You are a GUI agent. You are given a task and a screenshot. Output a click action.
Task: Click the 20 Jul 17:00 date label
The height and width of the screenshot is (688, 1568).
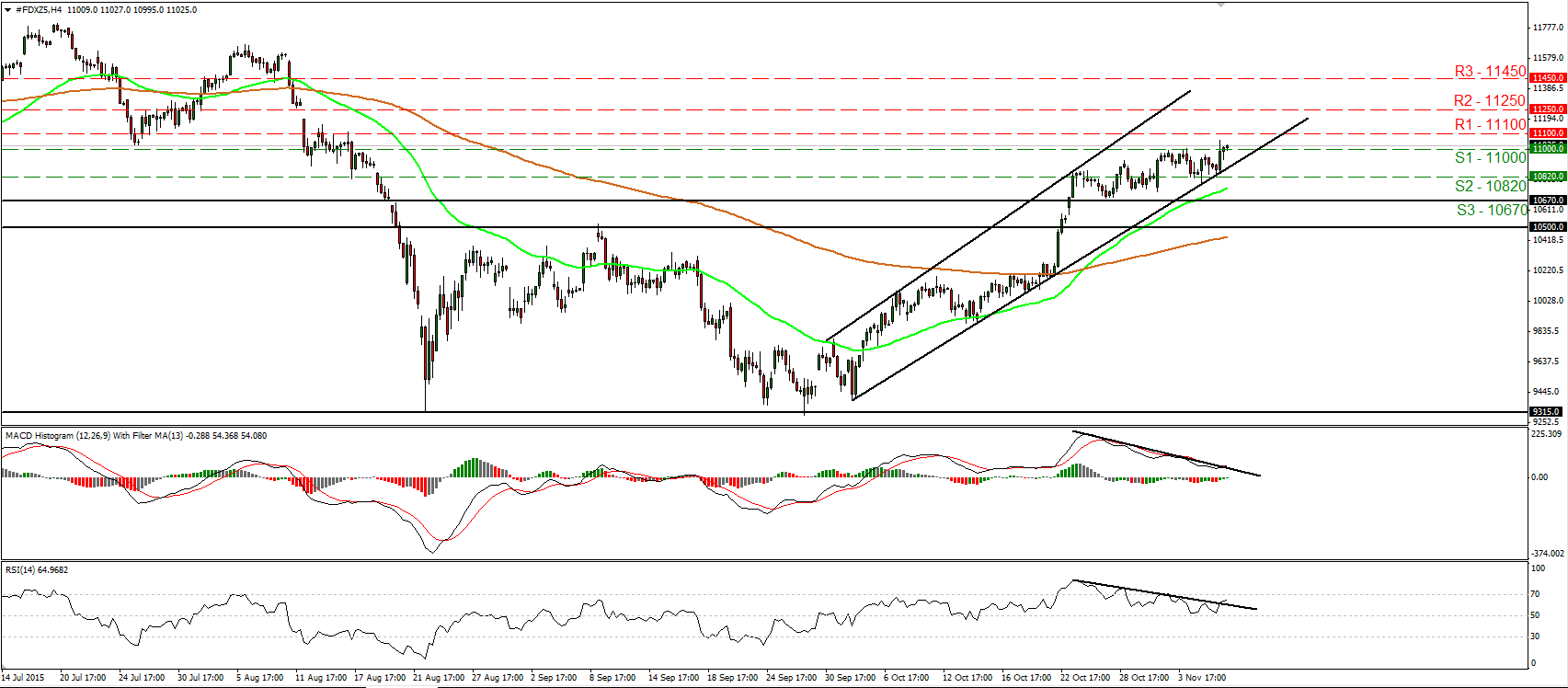83,678
